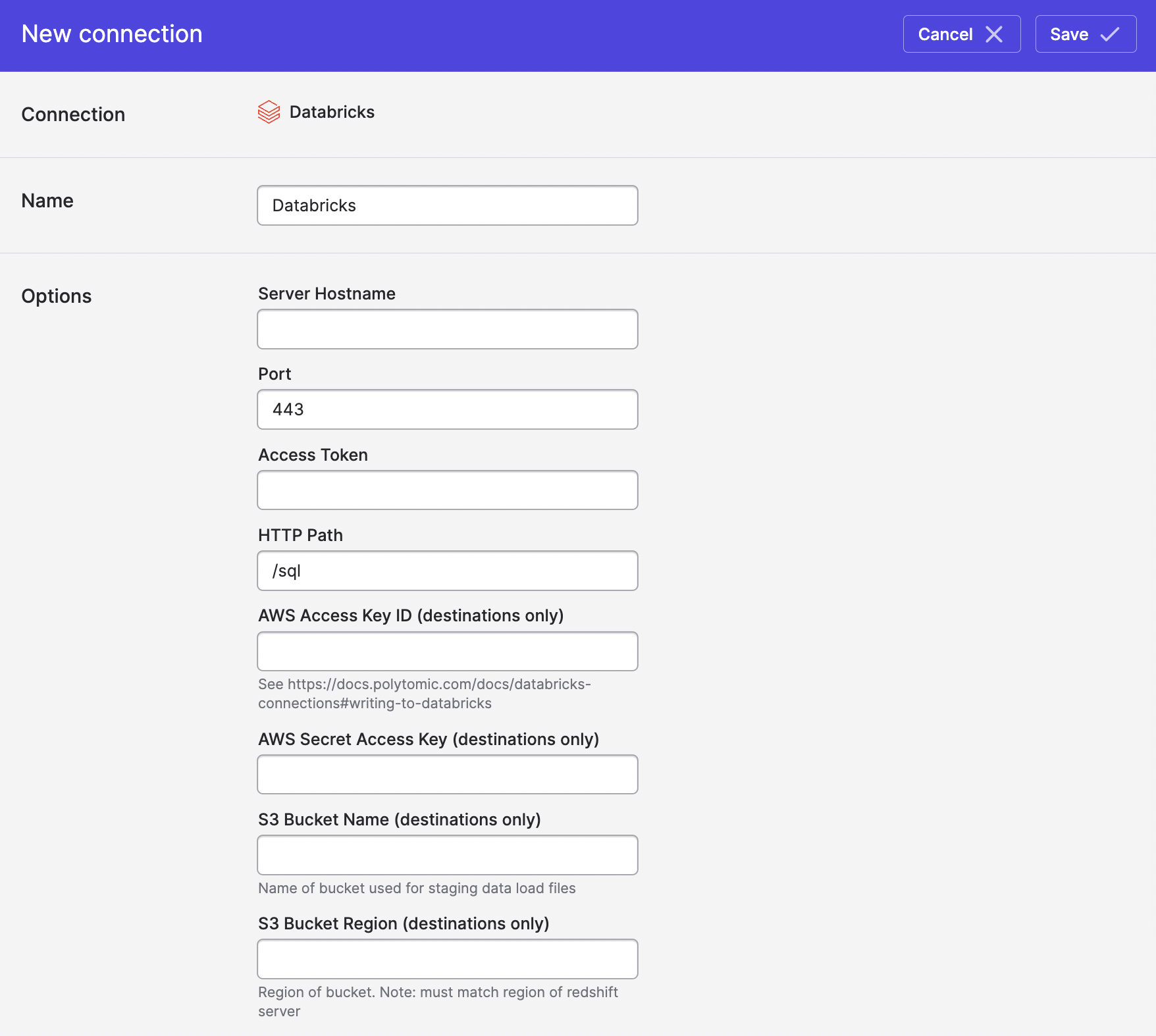Select the S3 Bucket Name field

tap(448, 855)
